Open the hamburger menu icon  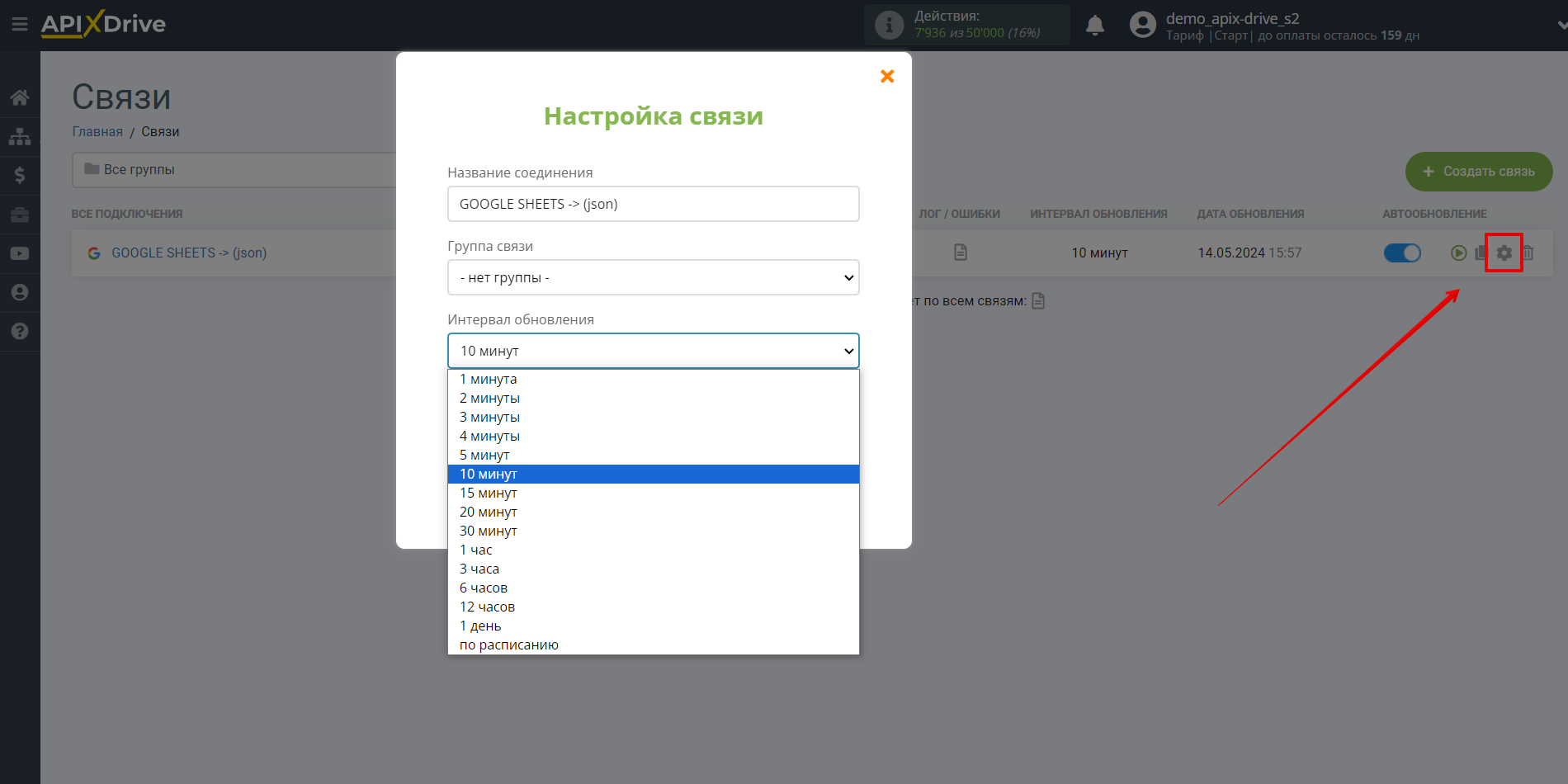coord(20,25)
